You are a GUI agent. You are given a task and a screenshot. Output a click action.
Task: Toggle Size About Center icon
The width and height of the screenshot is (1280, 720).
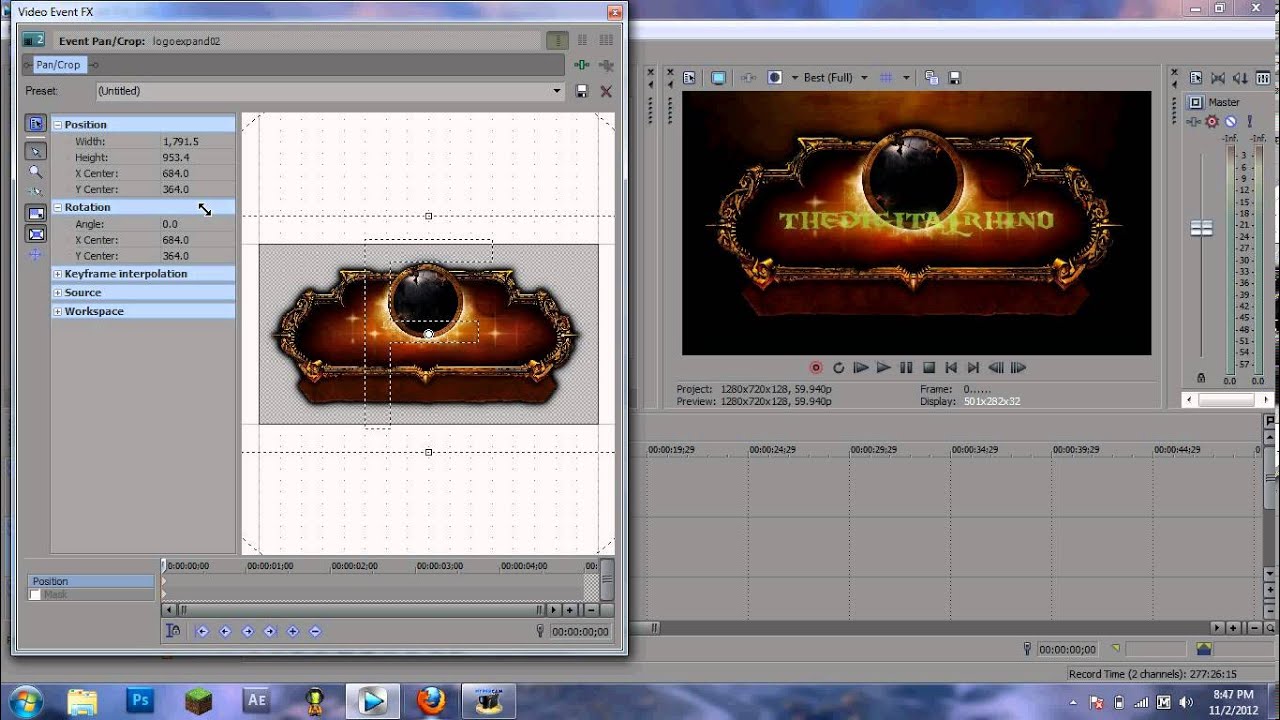(36, 234)
